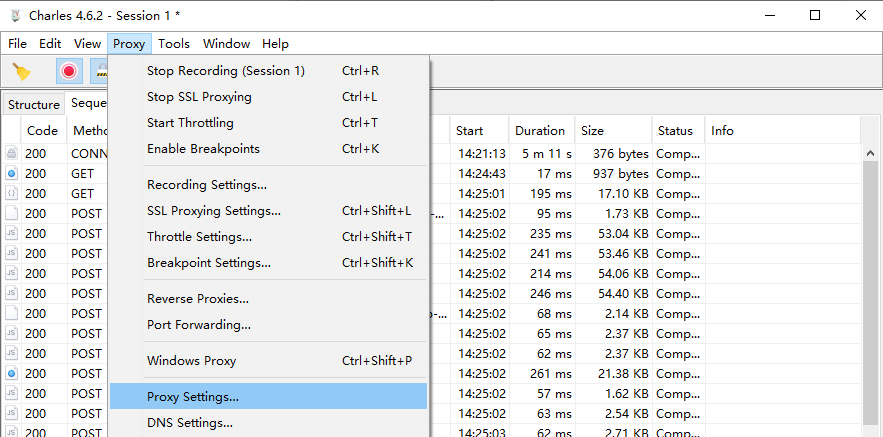Image resolution: width=883 pixels, height=437 pixels.
Task: Select the 261 ms duration cell
Action: click(x=542, y=373)
